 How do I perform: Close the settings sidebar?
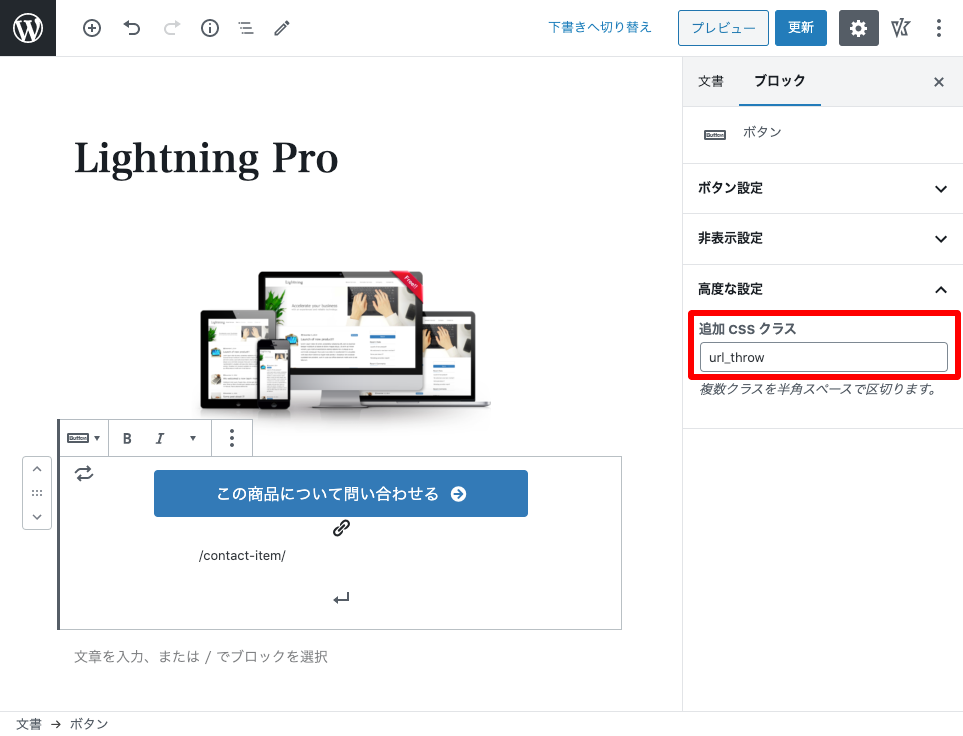(938, 82)
